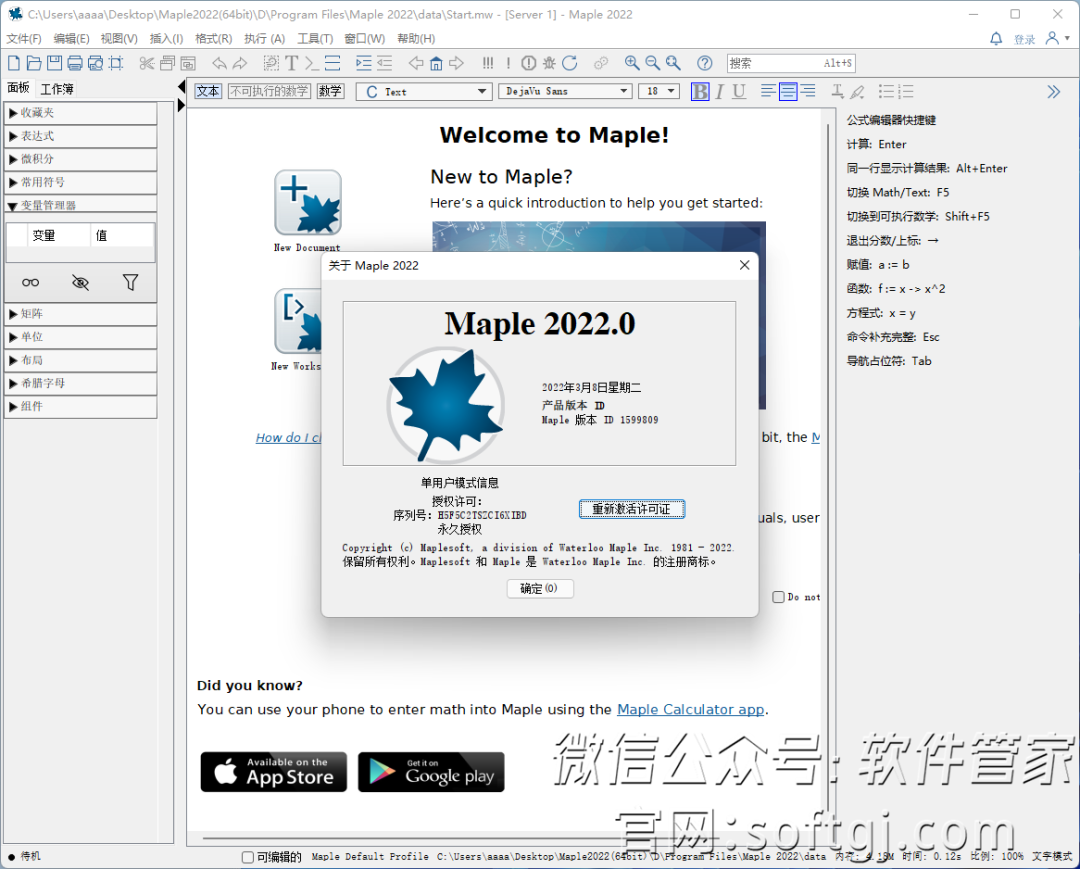
Task: Click in the 搜索 search field
Action: [791, 63]
